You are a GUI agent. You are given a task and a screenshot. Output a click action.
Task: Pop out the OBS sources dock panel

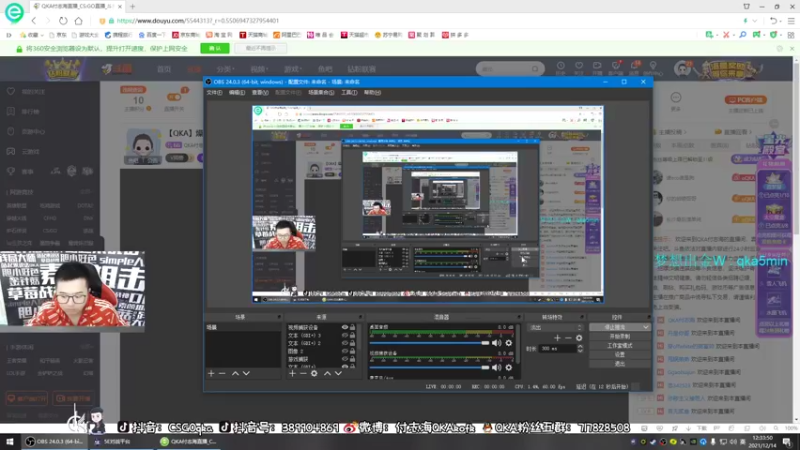point(360,317)
